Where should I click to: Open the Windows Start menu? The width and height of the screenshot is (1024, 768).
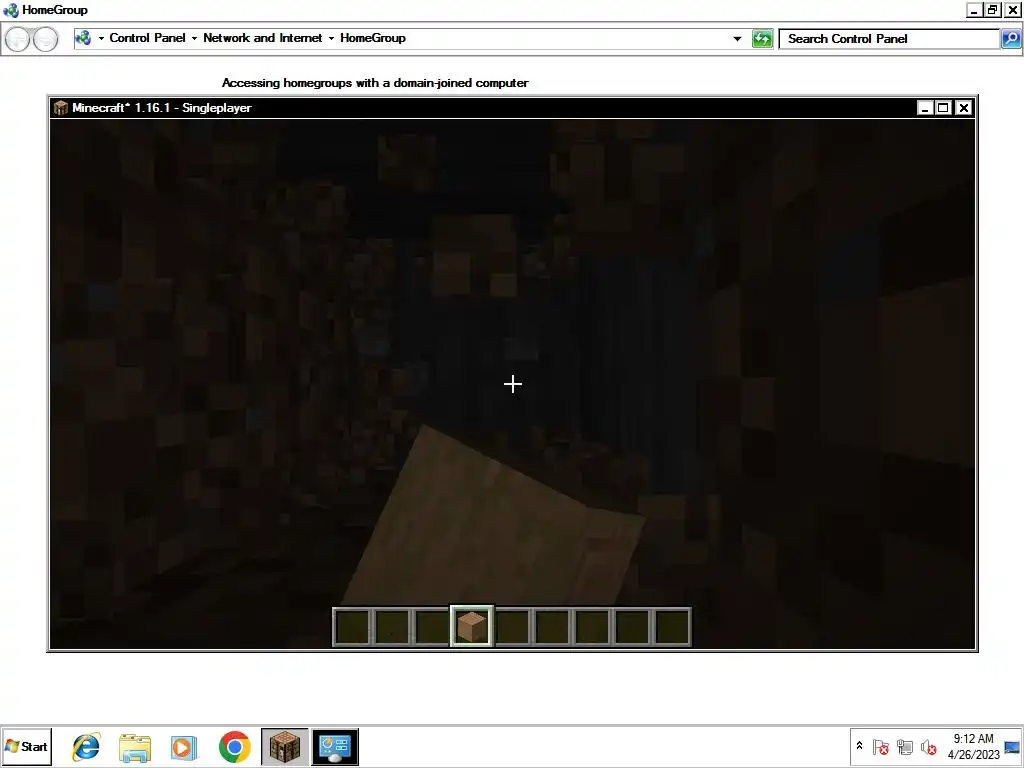point(26,746)
